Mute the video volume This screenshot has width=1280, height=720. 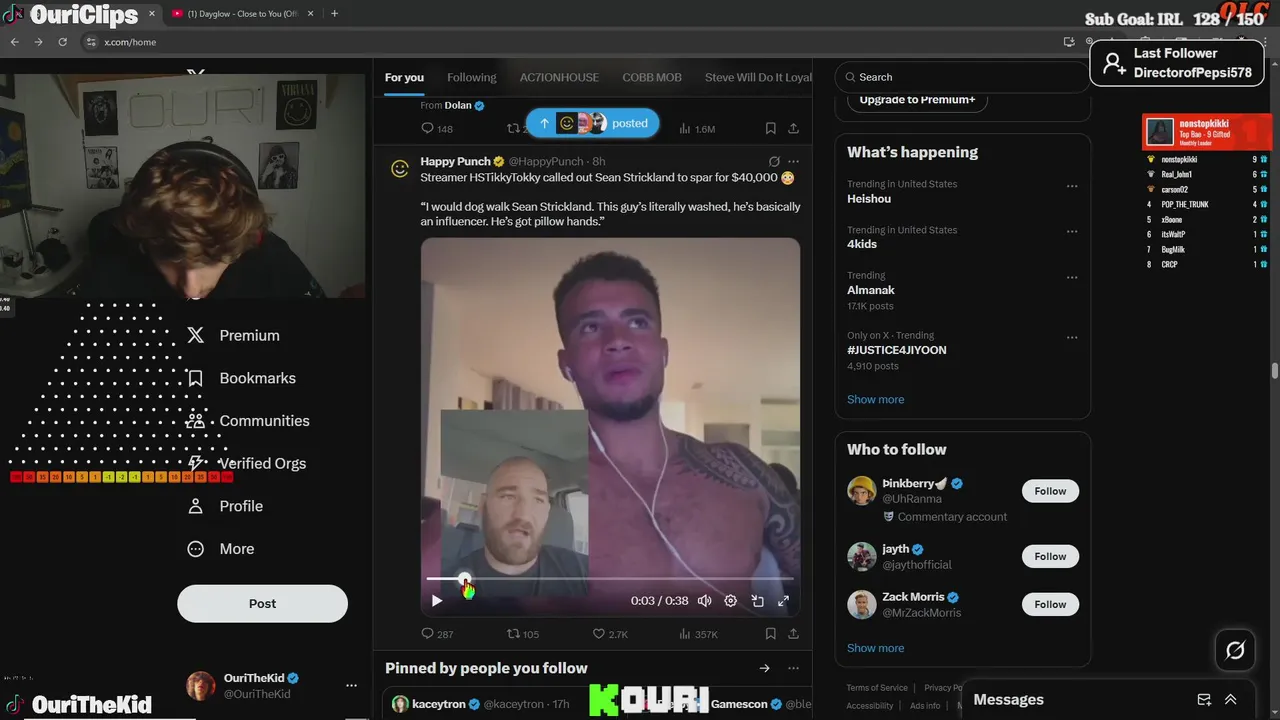click(x=705, y=601)
